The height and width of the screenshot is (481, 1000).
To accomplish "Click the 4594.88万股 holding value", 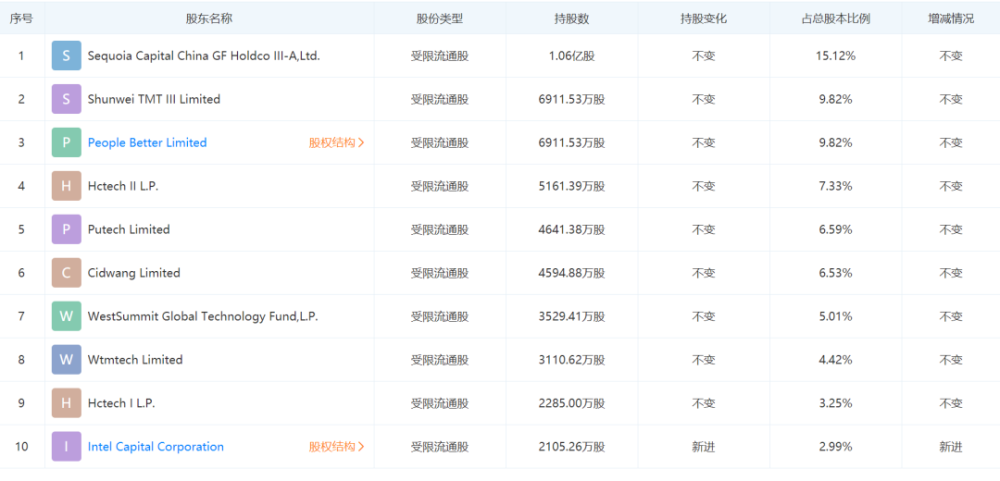I will tap(571, 273).
